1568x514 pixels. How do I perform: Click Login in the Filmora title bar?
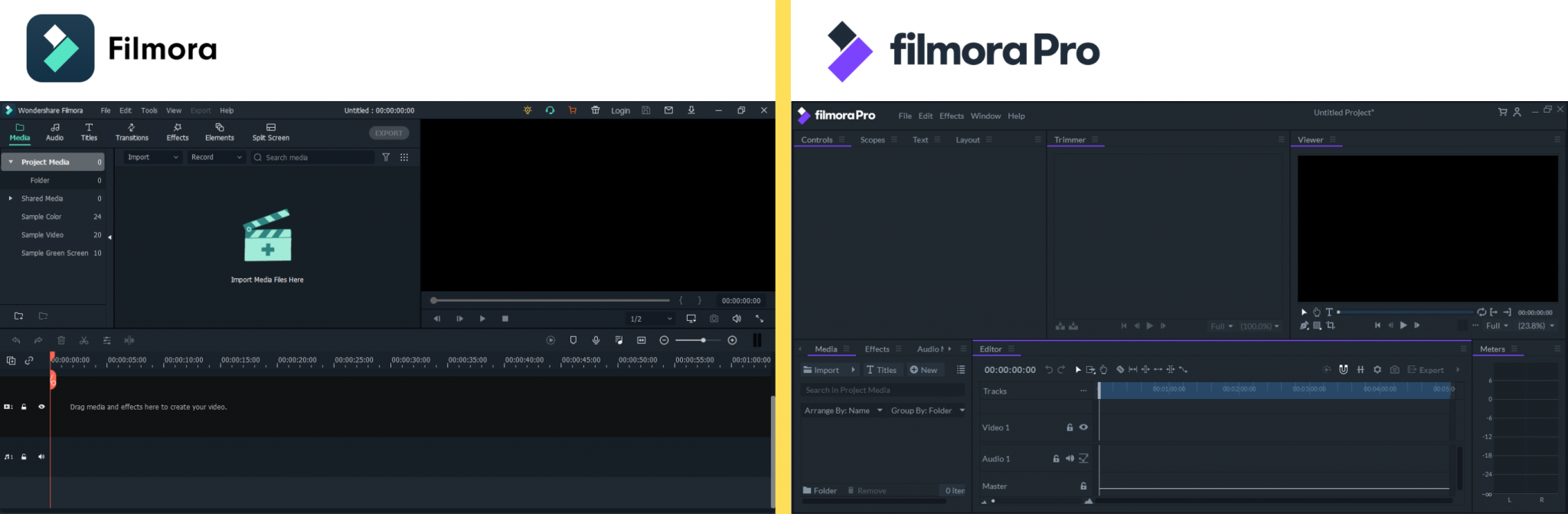pos(620,110)
